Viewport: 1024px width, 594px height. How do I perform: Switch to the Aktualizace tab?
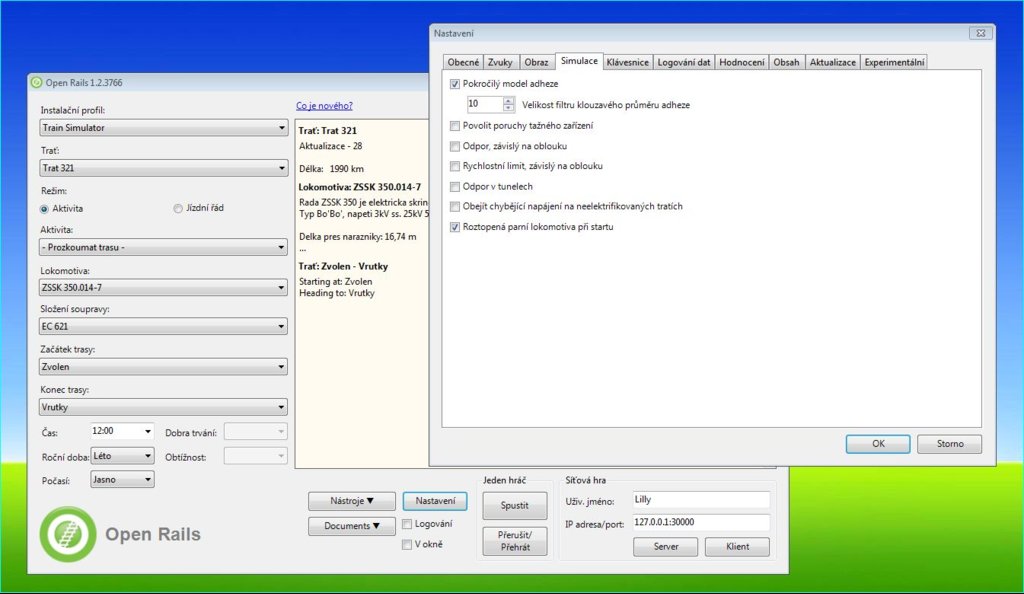pos(832,62)
